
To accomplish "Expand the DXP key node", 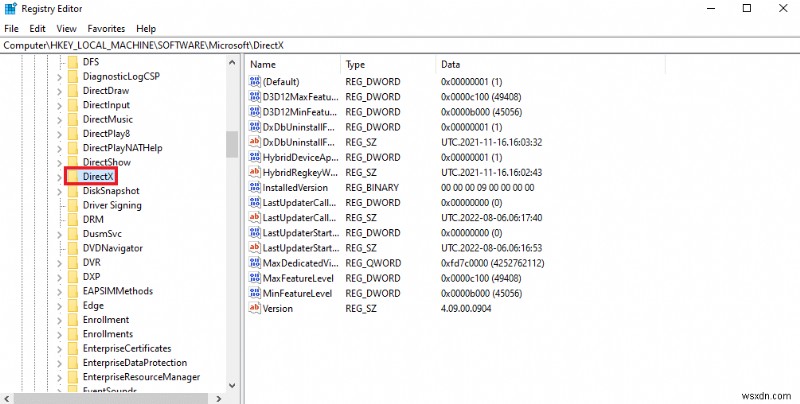I will coord(59,277).
